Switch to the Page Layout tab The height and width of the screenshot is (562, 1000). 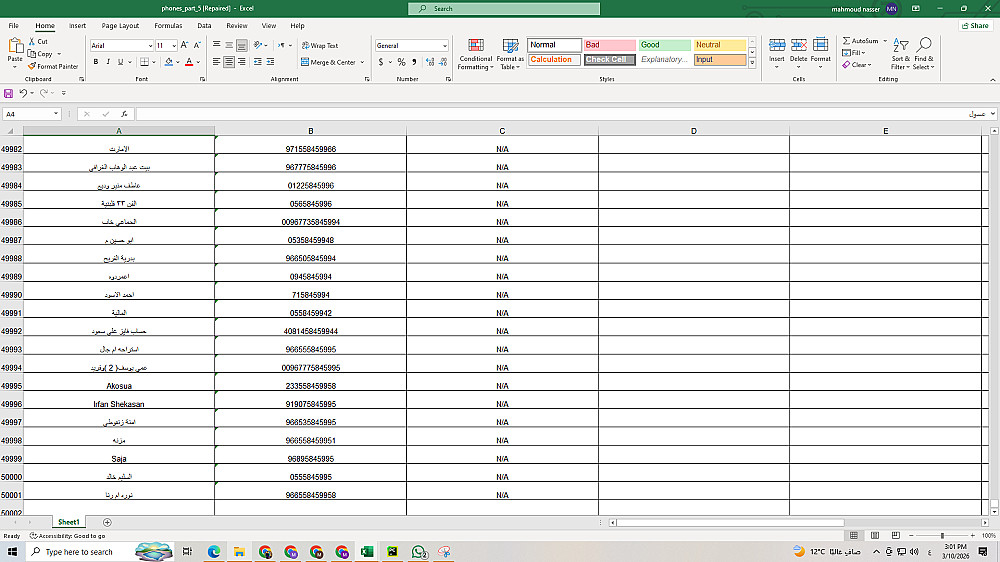tap(120, 26)
